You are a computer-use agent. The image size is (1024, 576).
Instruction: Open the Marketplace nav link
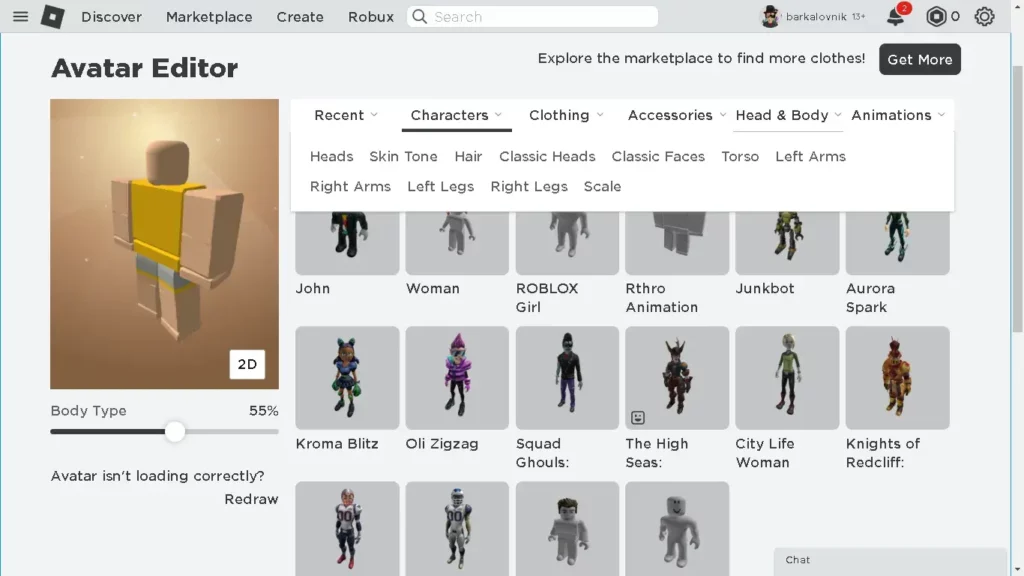pyautogui.click(x=209, y=17)
